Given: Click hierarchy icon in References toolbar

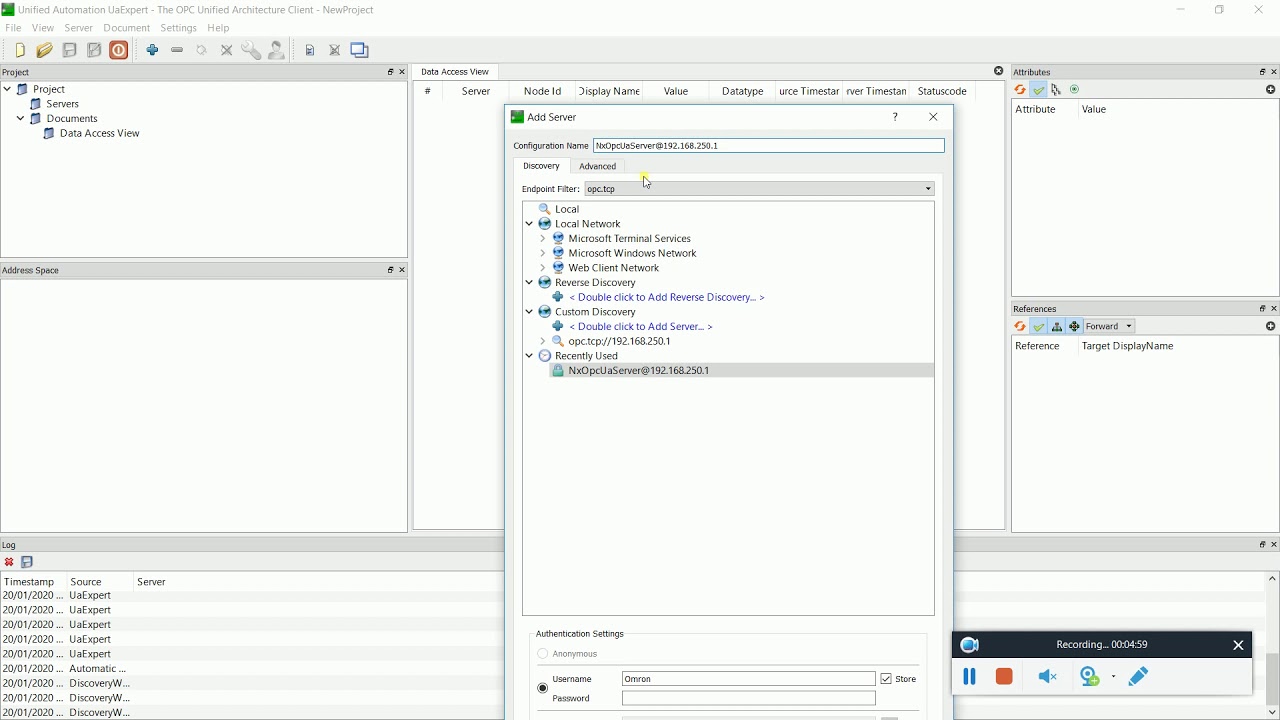Looking at the screenshot, I should click(x=1057, y=327).
